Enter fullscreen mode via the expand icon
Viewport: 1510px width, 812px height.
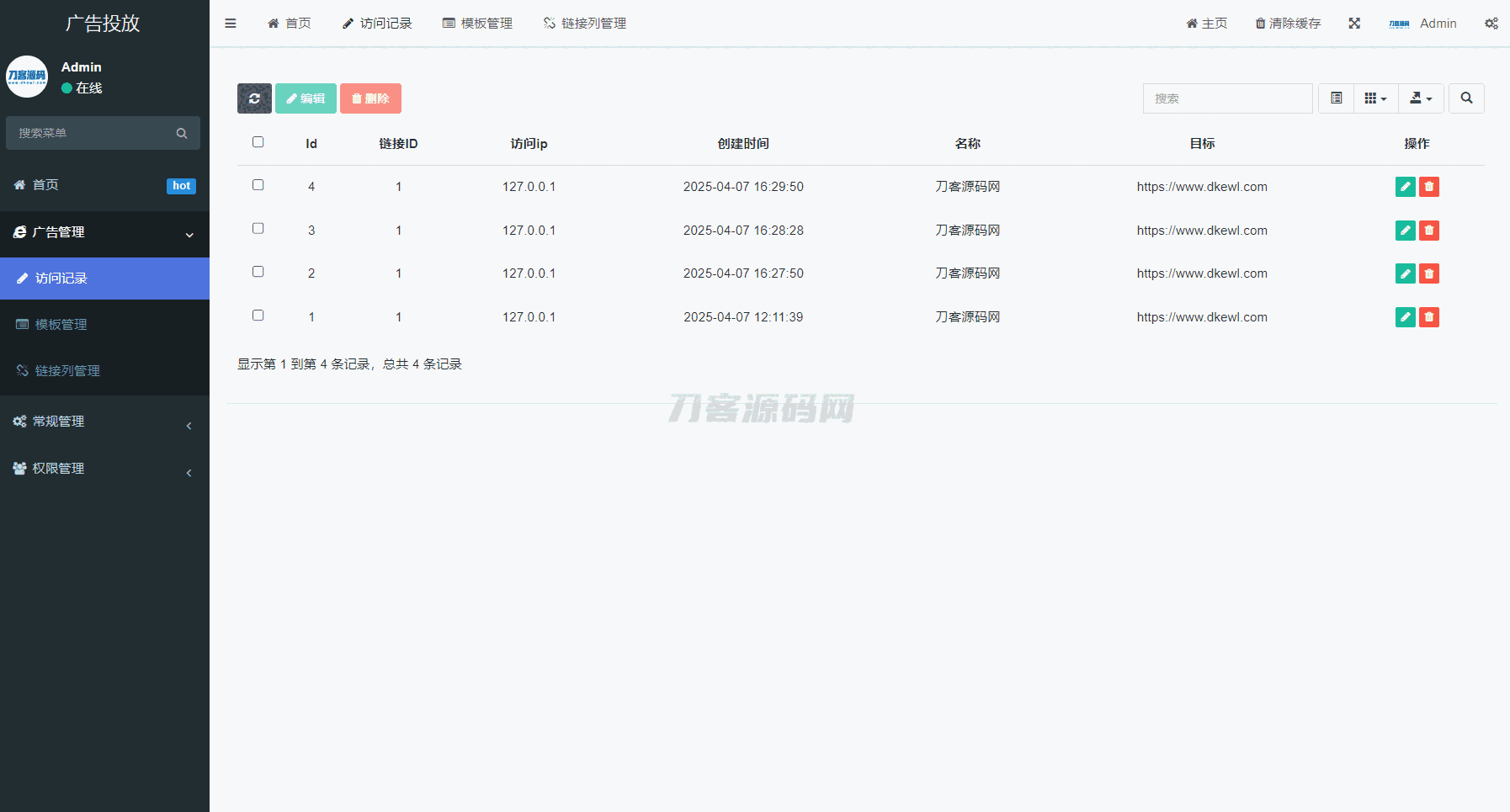[x=1354, y=24]
